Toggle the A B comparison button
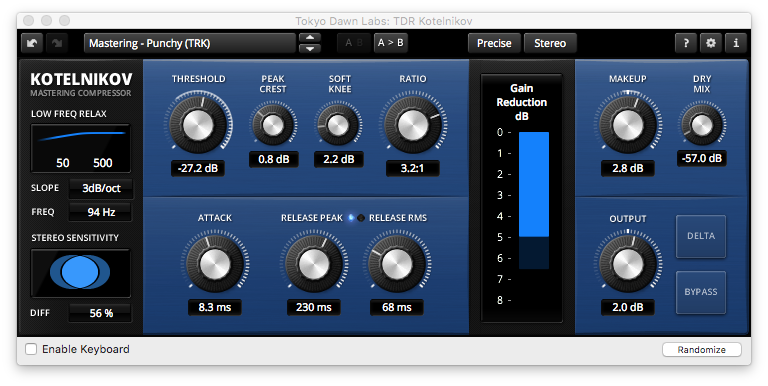Image resolution: width=768 pixels, height=386 pixels. (354, 43)
